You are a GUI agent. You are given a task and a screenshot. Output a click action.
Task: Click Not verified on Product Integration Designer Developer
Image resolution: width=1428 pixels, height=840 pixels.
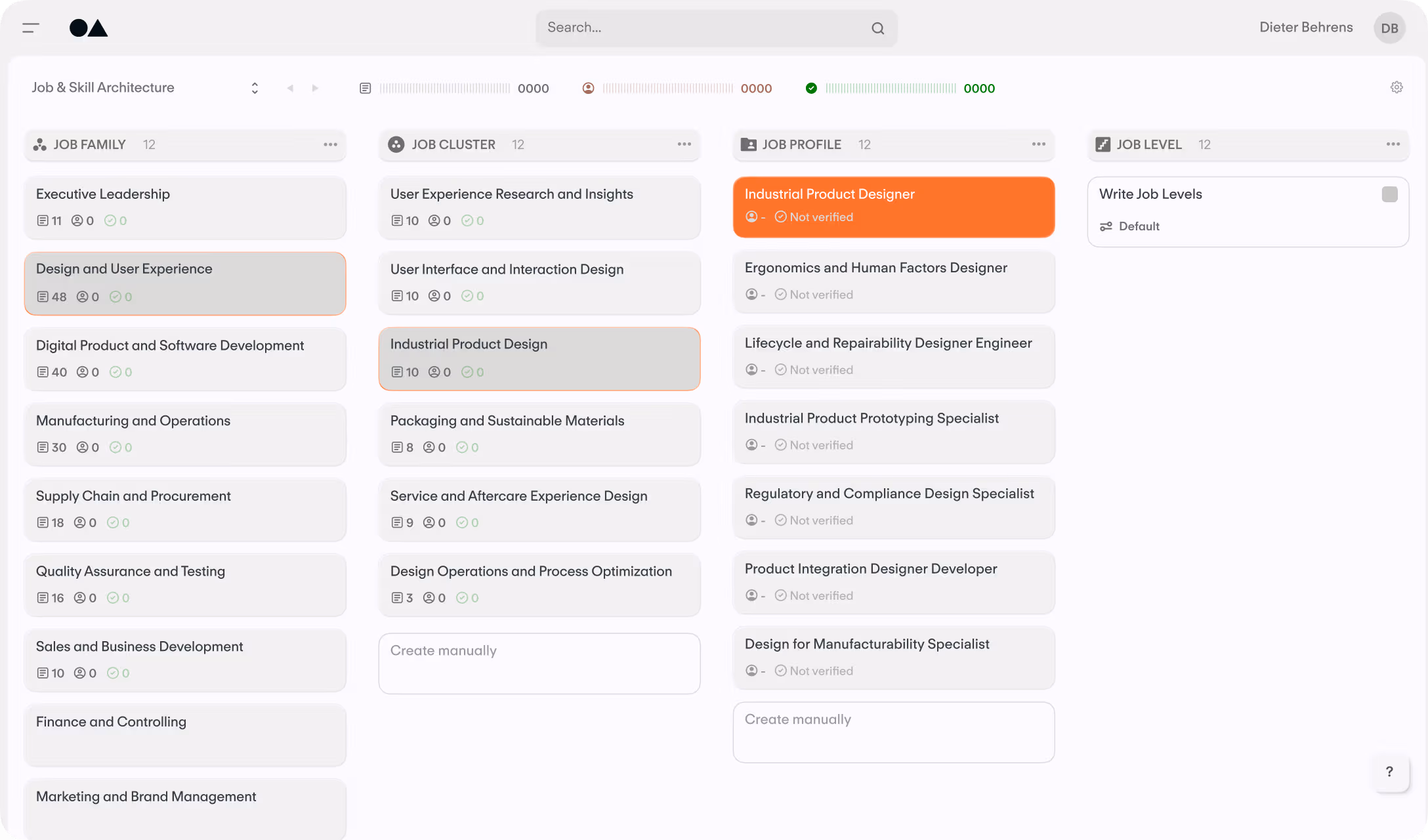tap(821, 596)
